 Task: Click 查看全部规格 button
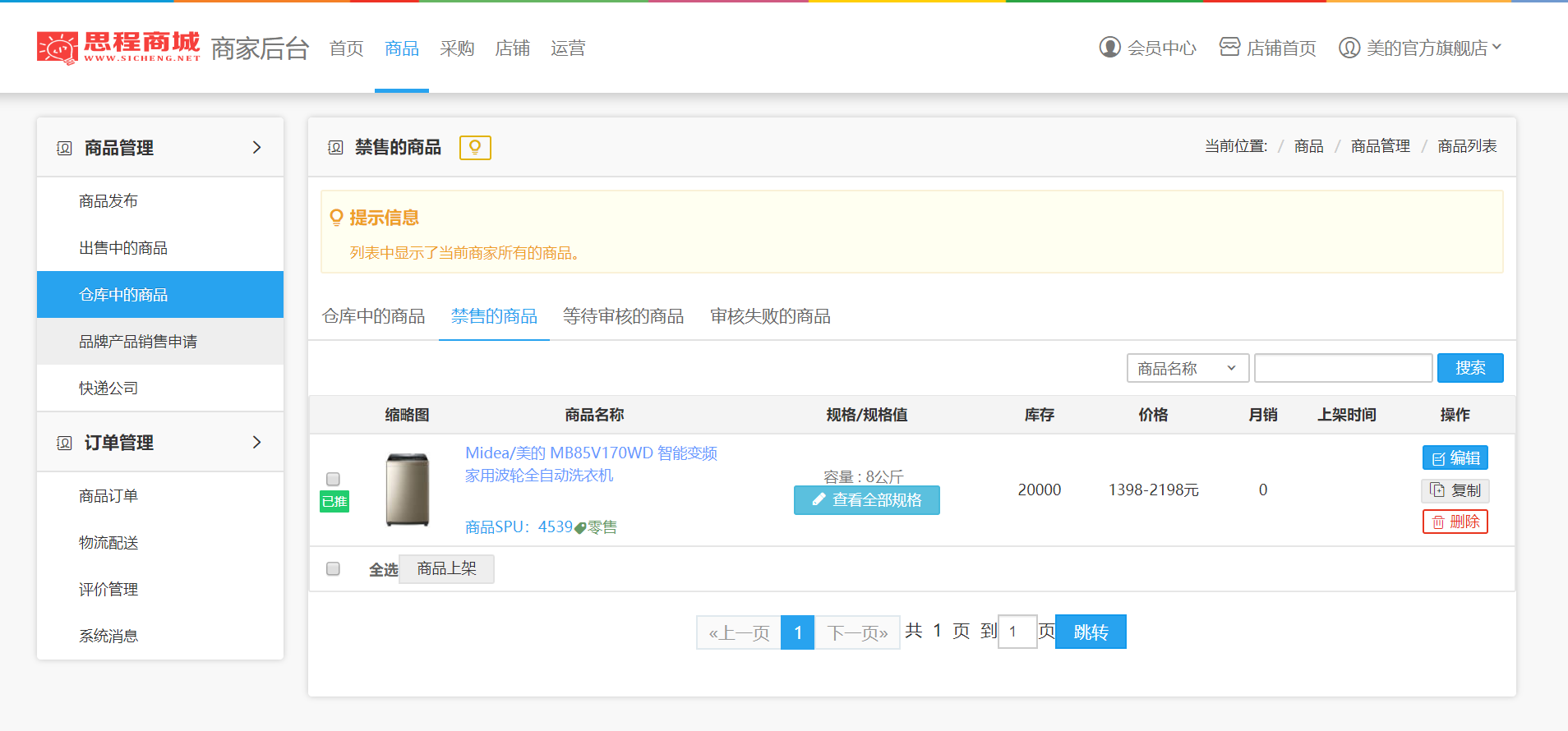pos(867,500)
